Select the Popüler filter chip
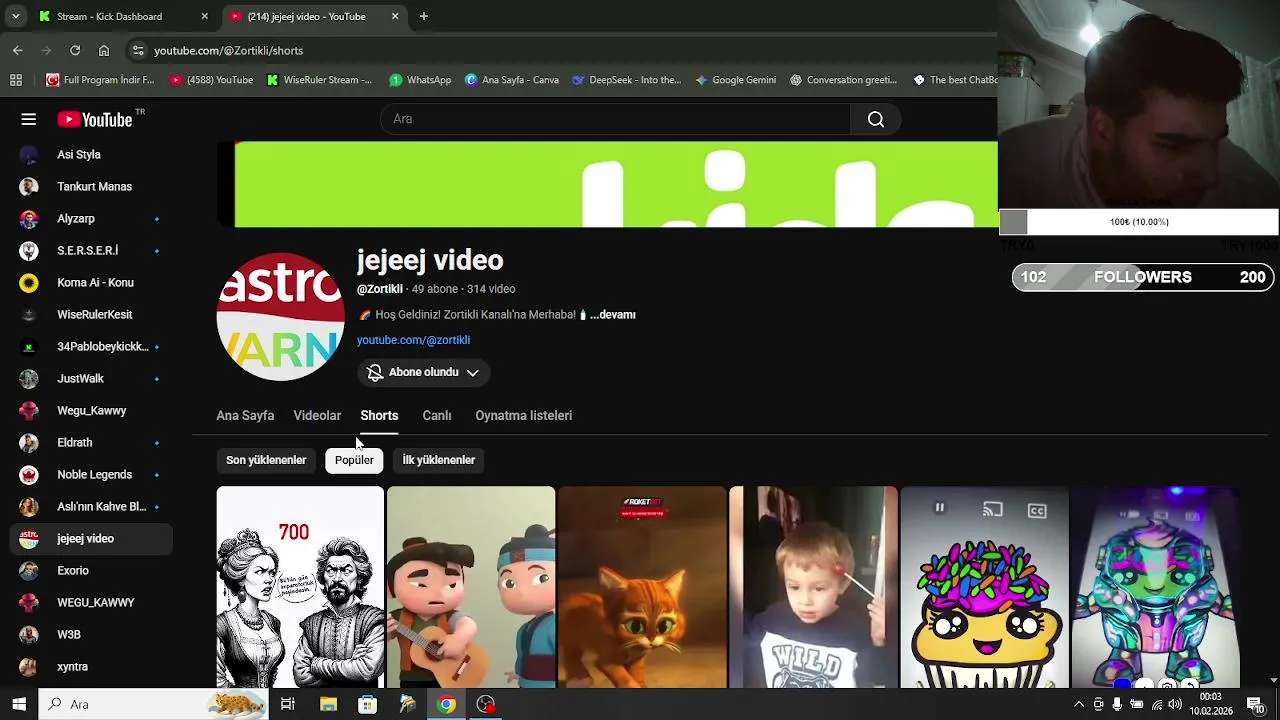Screen dimensions: 1280x720 point(354,460)
